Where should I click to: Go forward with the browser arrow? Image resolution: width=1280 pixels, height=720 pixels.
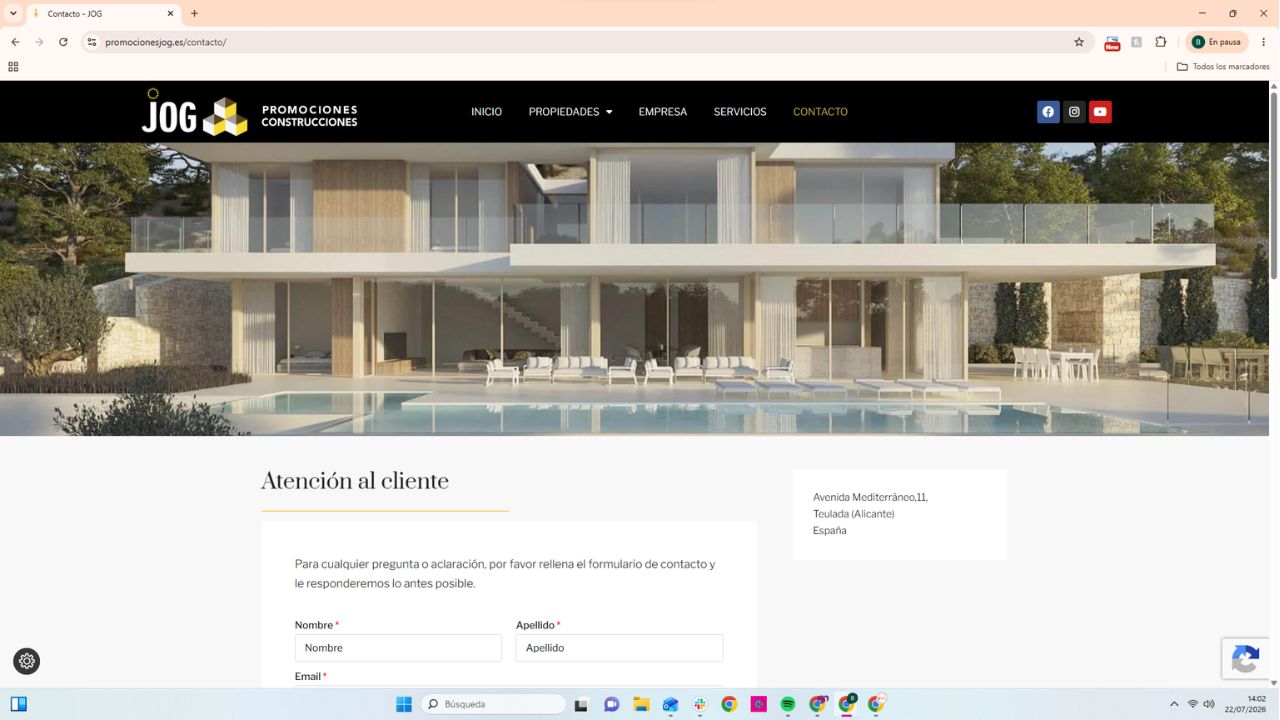[x=39, y=42]
